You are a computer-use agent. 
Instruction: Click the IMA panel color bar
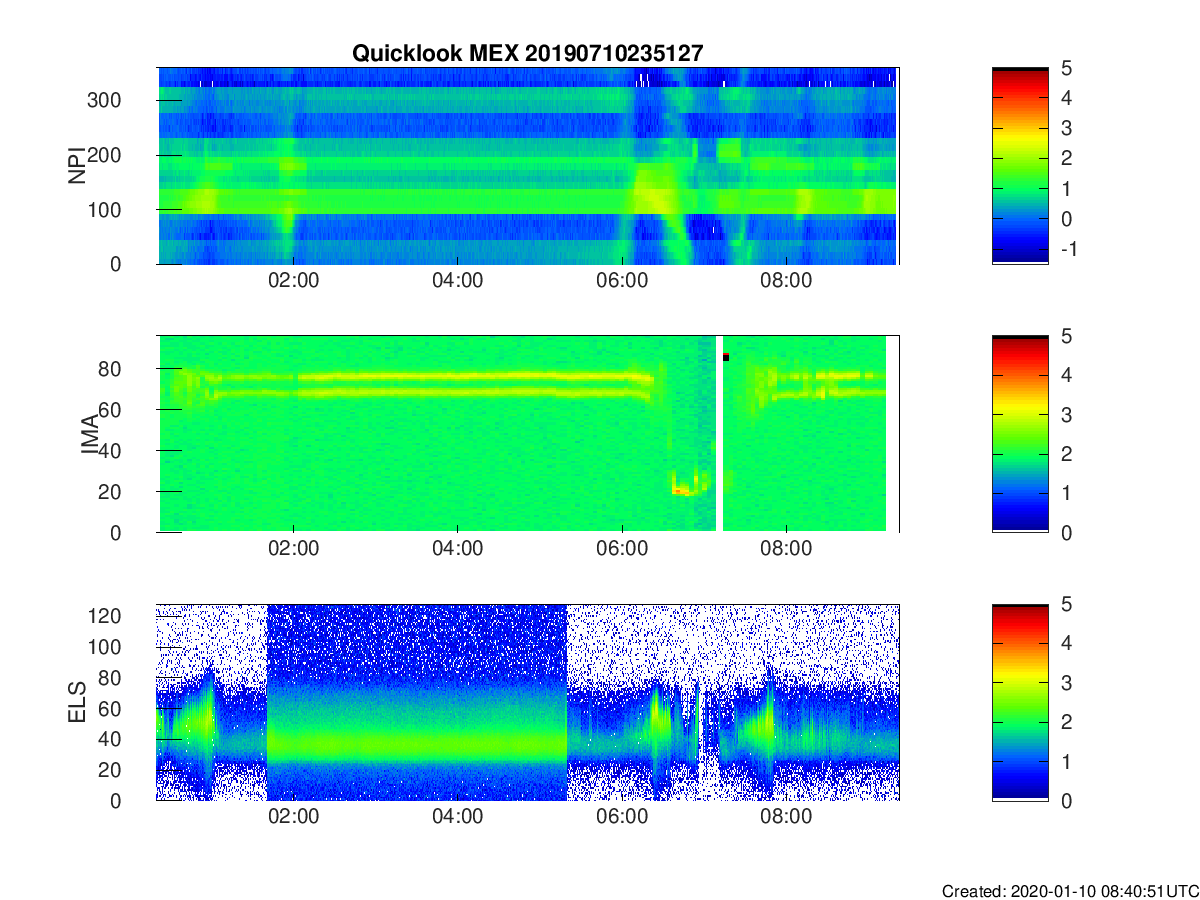[x=1020, y=434]
